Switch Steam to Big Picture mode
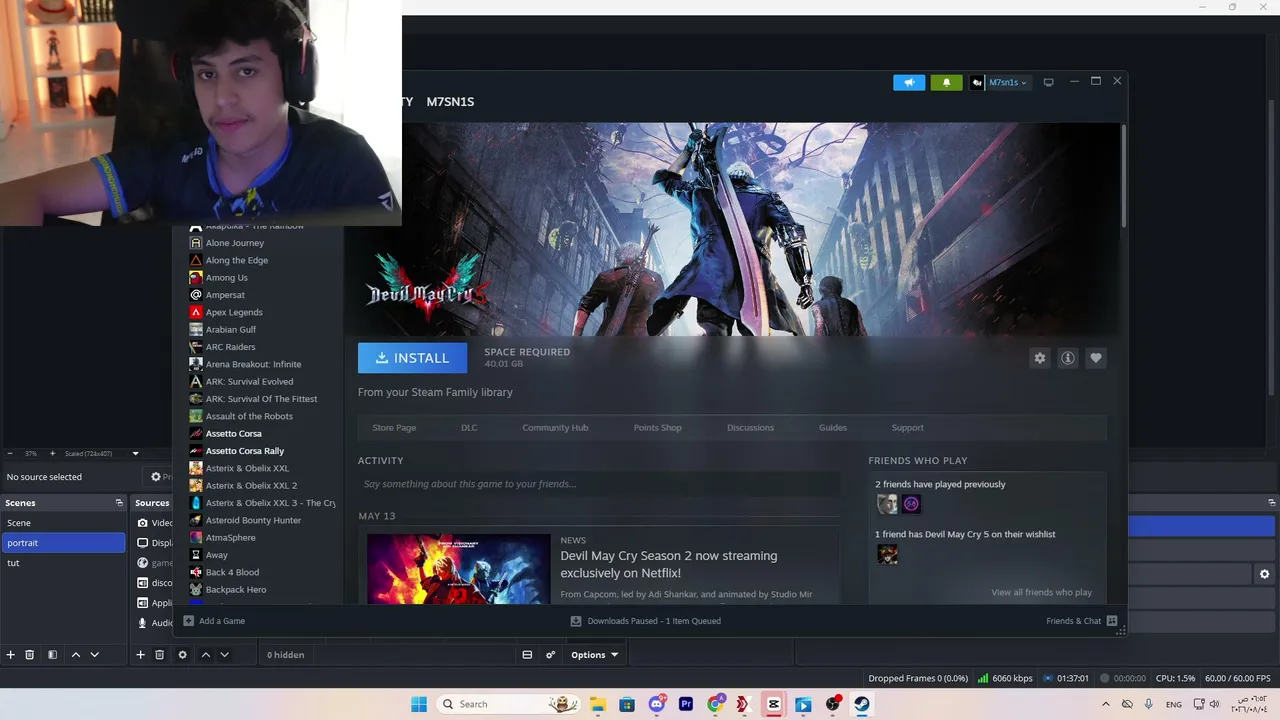The image size is (1280, 720). (1048, 82)
